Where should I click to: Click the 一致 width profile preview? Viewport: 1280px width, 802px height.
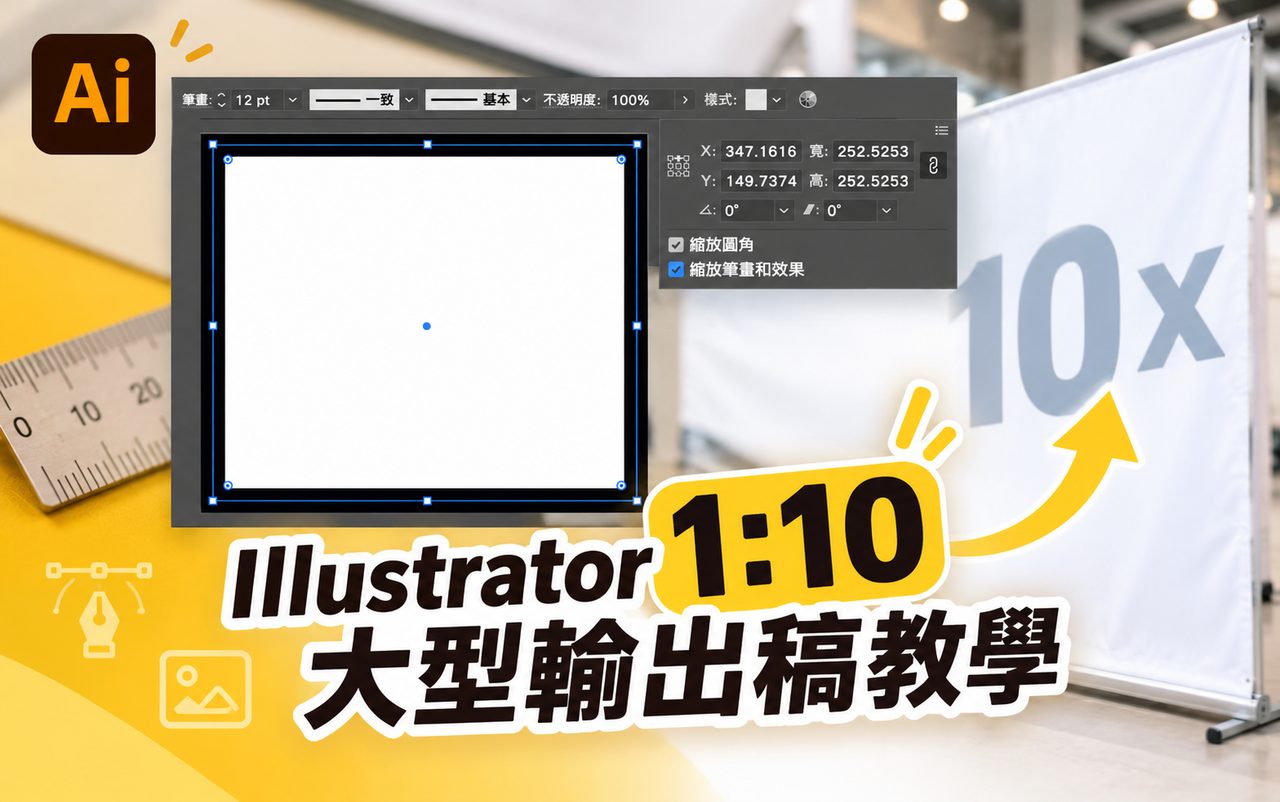(355, 100)
